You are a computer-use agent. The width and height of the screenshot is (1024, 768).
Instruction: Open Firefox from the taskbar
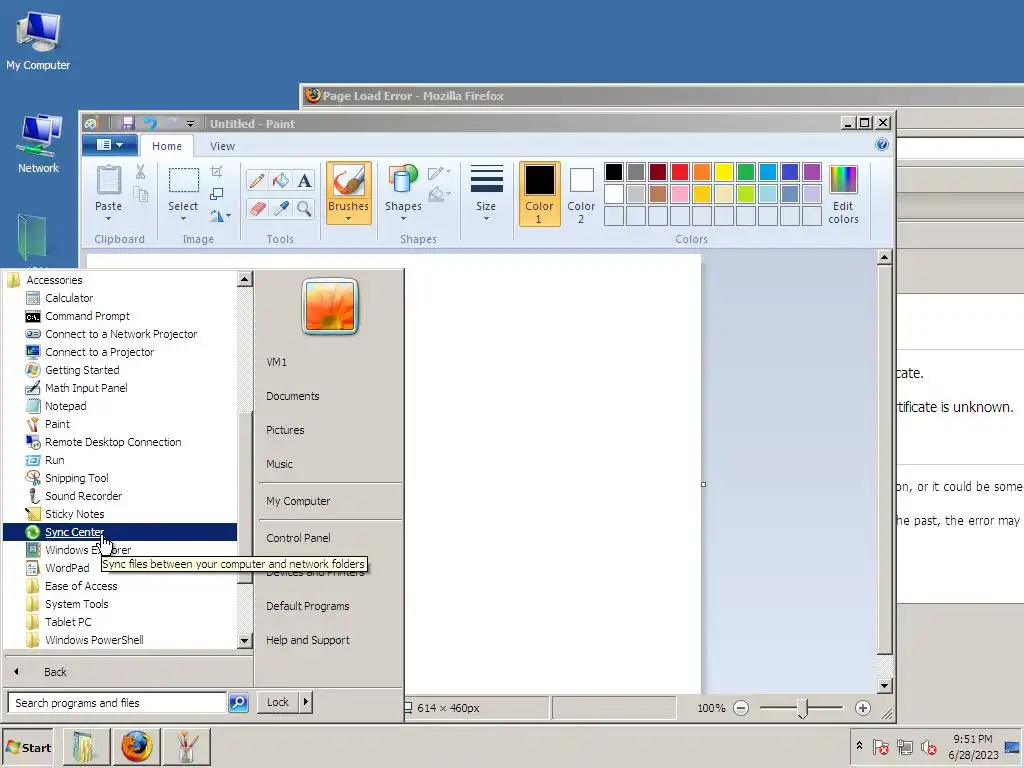click(137, 747)
